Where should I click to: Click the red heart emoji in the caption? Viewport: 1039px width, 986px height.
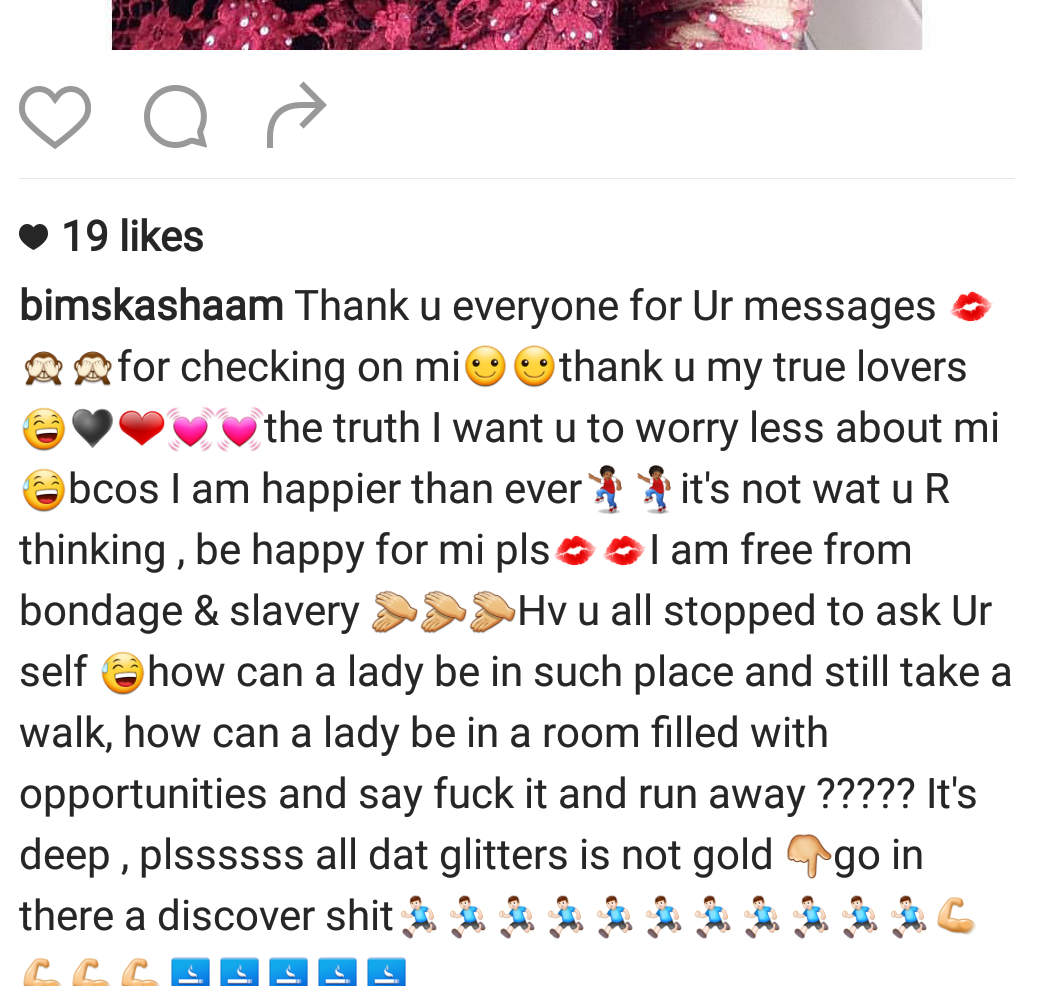point(142,428)
